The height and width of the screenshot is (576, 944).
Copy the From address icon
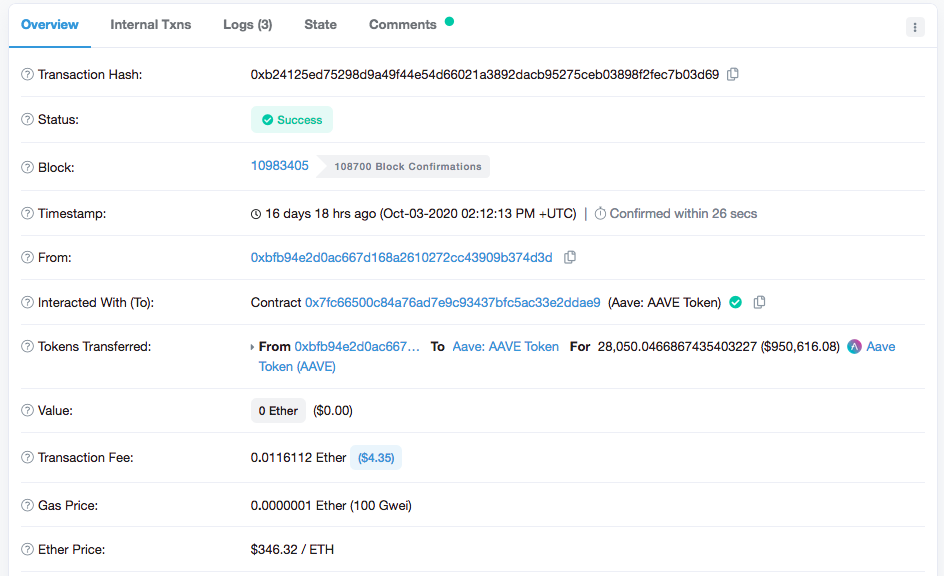(570, 257)
